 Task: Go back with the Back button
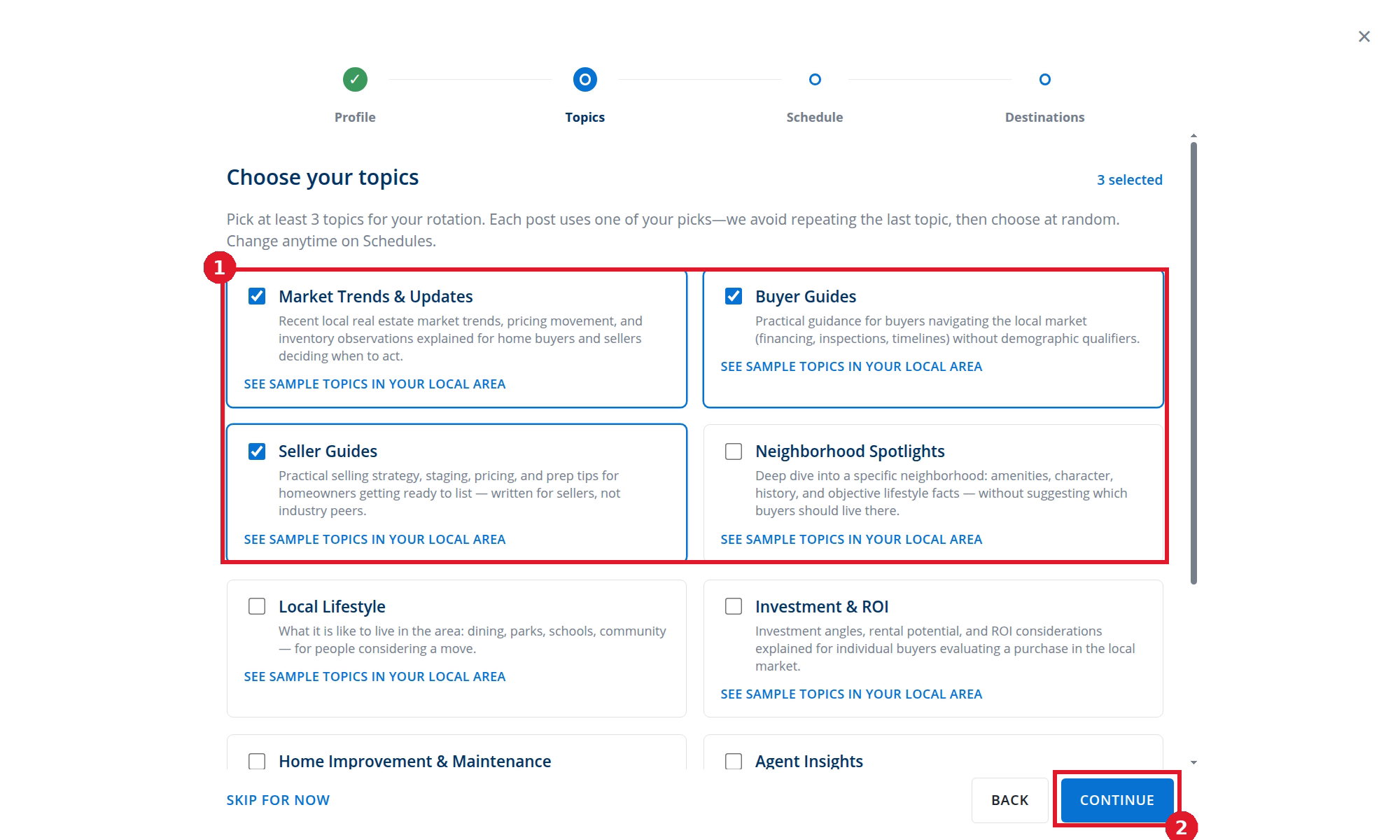coord(1009,800)
